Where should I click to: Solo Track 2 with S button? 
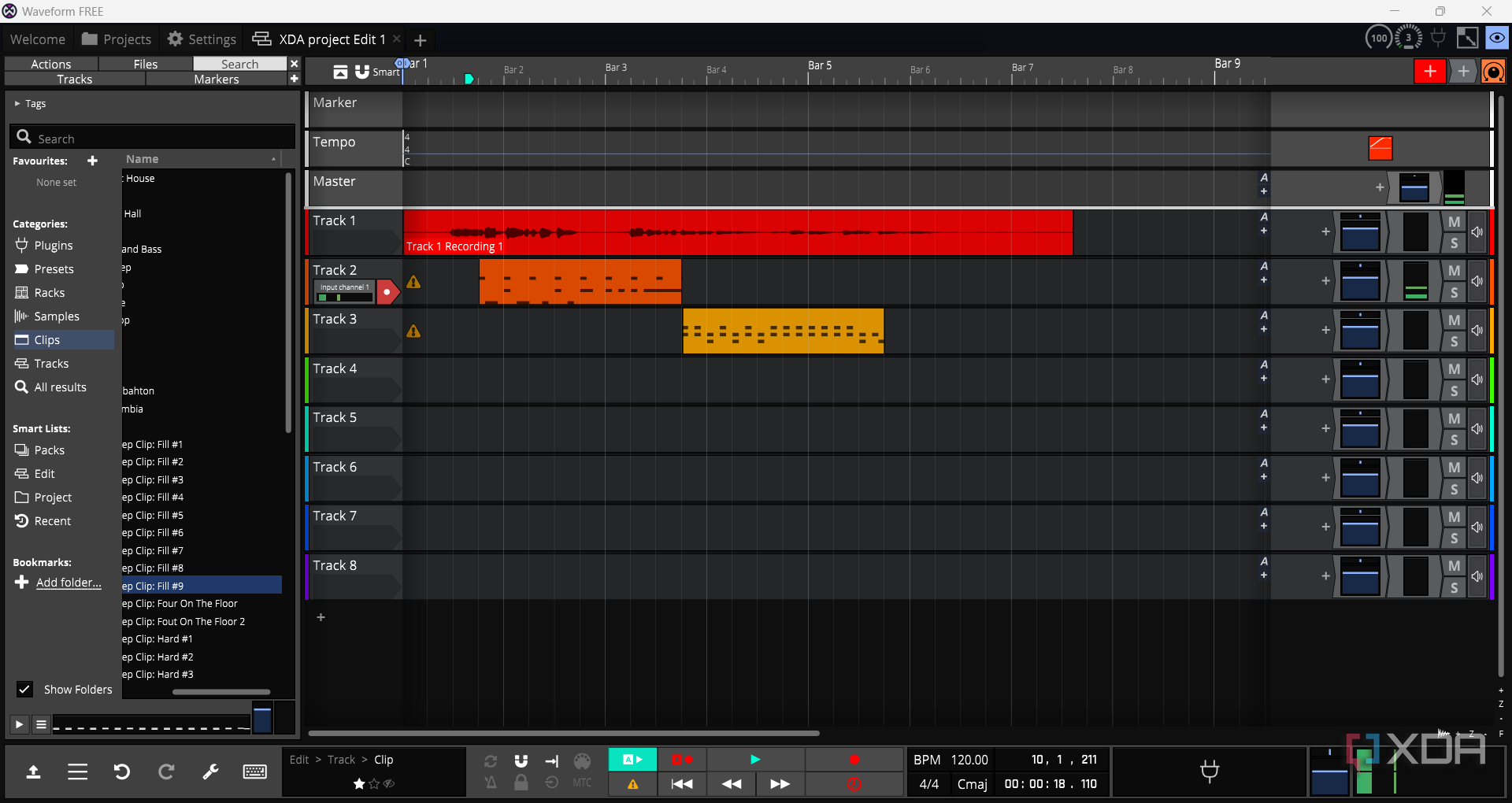1454,293
